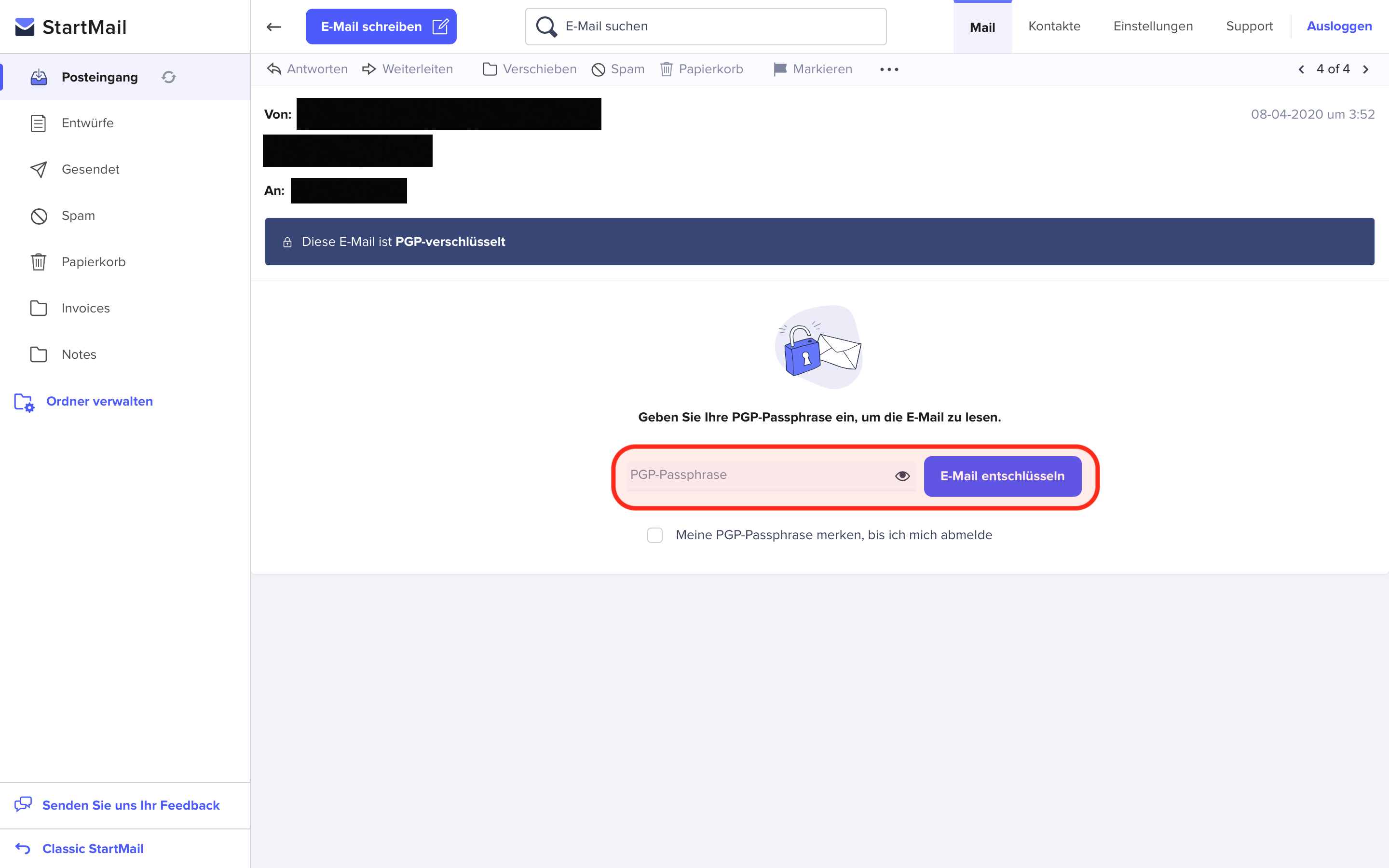This screenshot has height=868, width=1389.
Task: Switch to Kontakte tab
Action: pos(1054,27)
